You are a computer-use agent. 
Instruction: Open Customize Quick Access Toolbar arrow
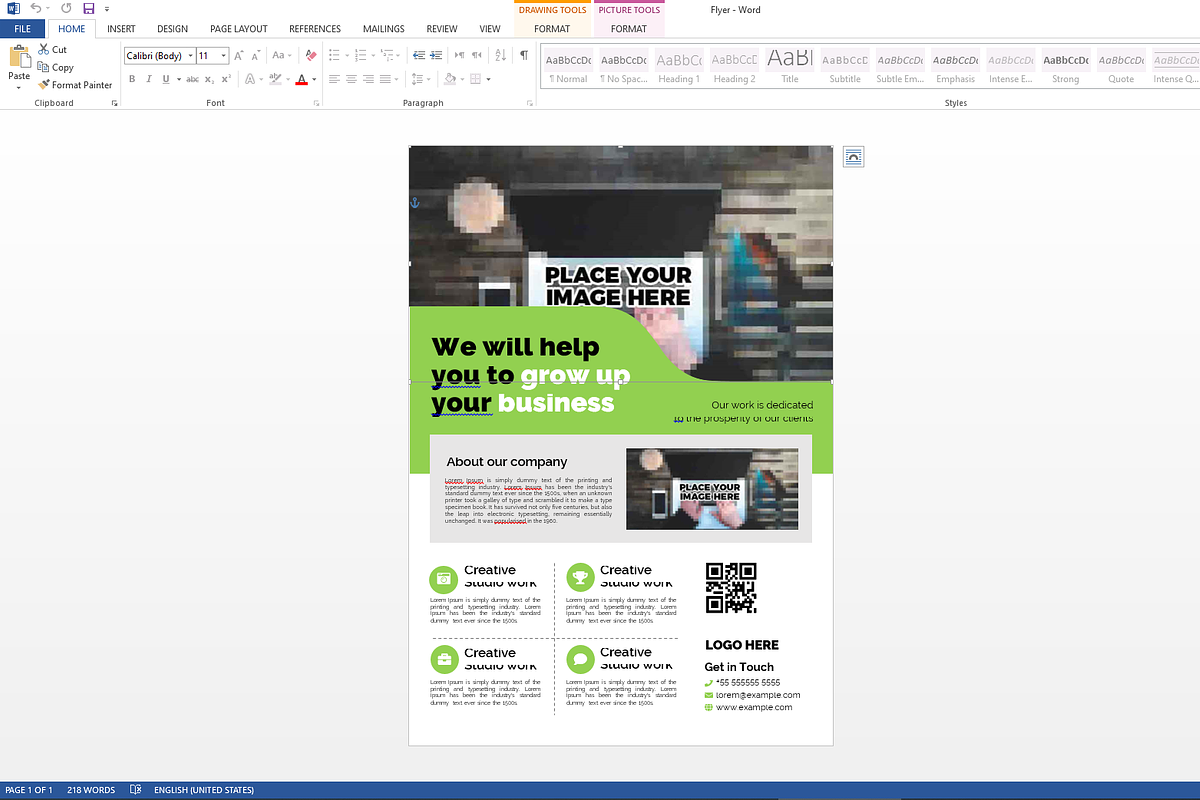106,8
